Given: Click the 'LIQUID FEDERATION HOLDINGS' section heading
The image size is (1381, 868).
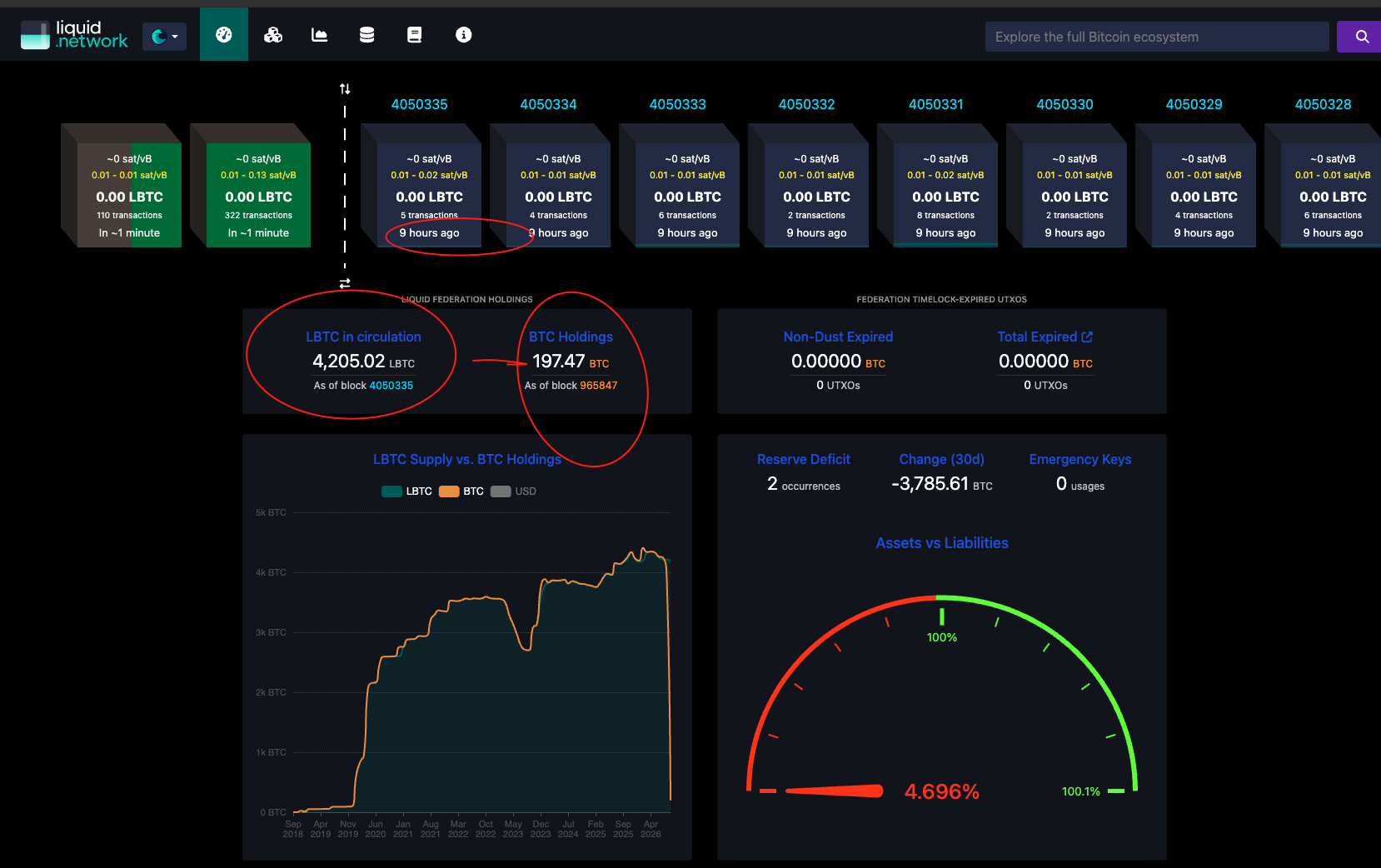Looking at the screenshot, I should tap(467, 299).
